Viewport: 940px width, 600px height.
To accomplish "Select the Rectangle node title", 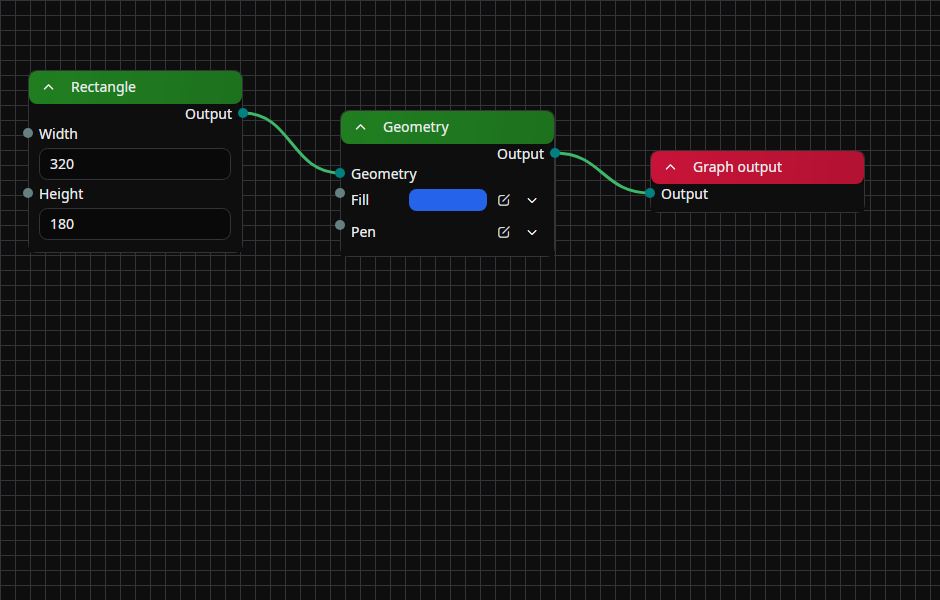I will [103, 88].
